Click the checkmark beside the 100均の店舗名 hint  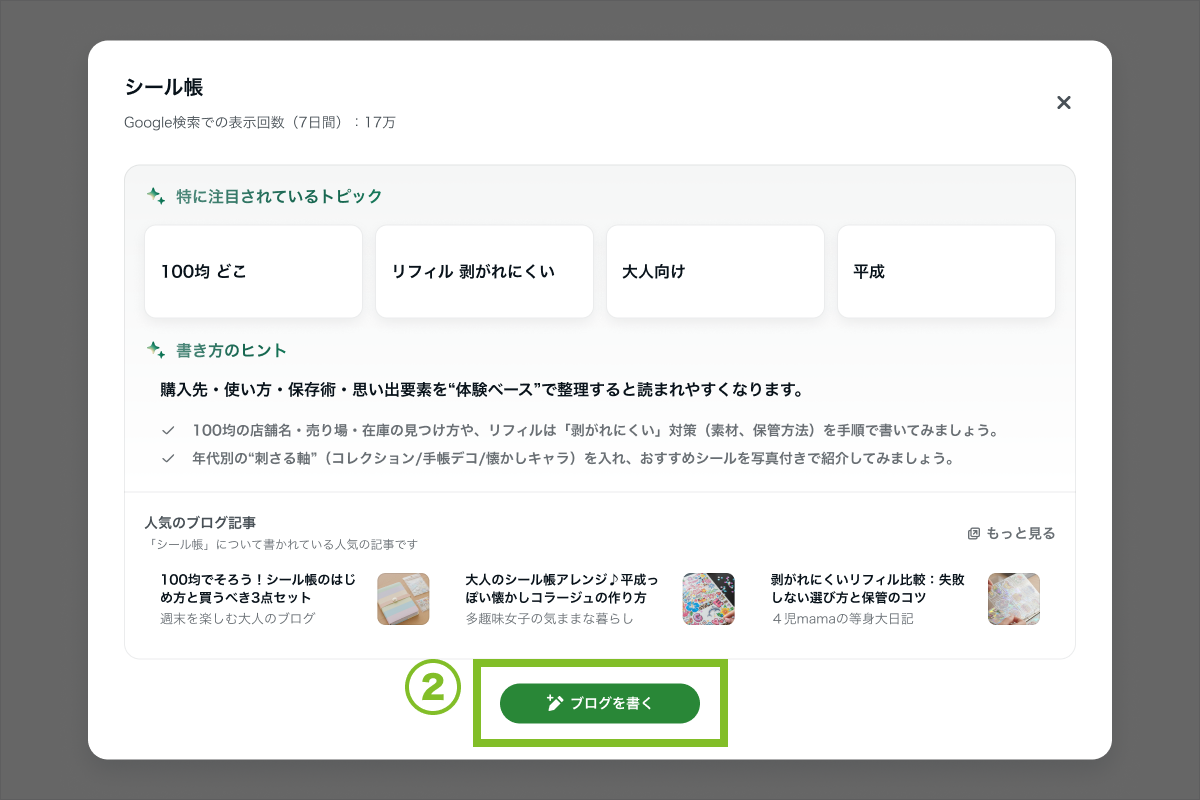(x=168, y=431)
